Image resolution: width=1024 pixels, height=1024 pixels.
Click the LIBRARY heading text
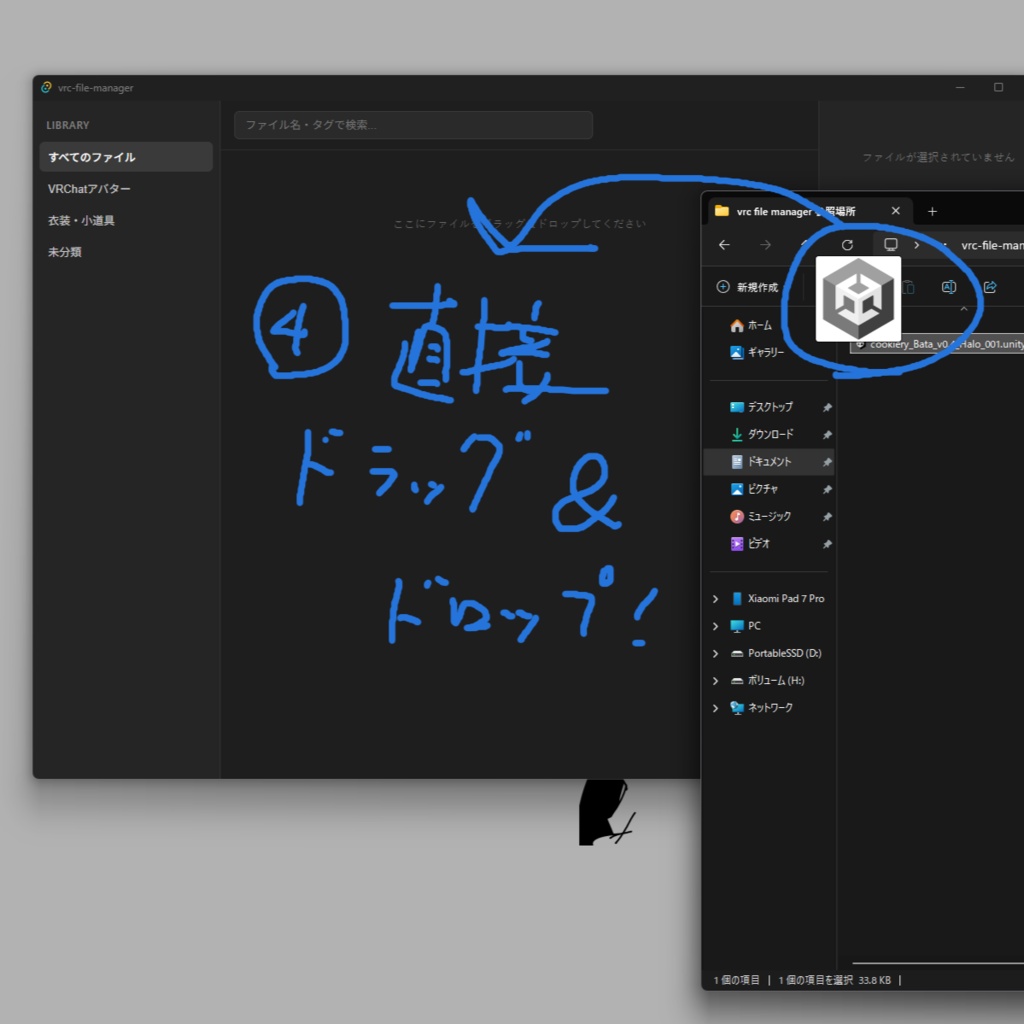68,125
